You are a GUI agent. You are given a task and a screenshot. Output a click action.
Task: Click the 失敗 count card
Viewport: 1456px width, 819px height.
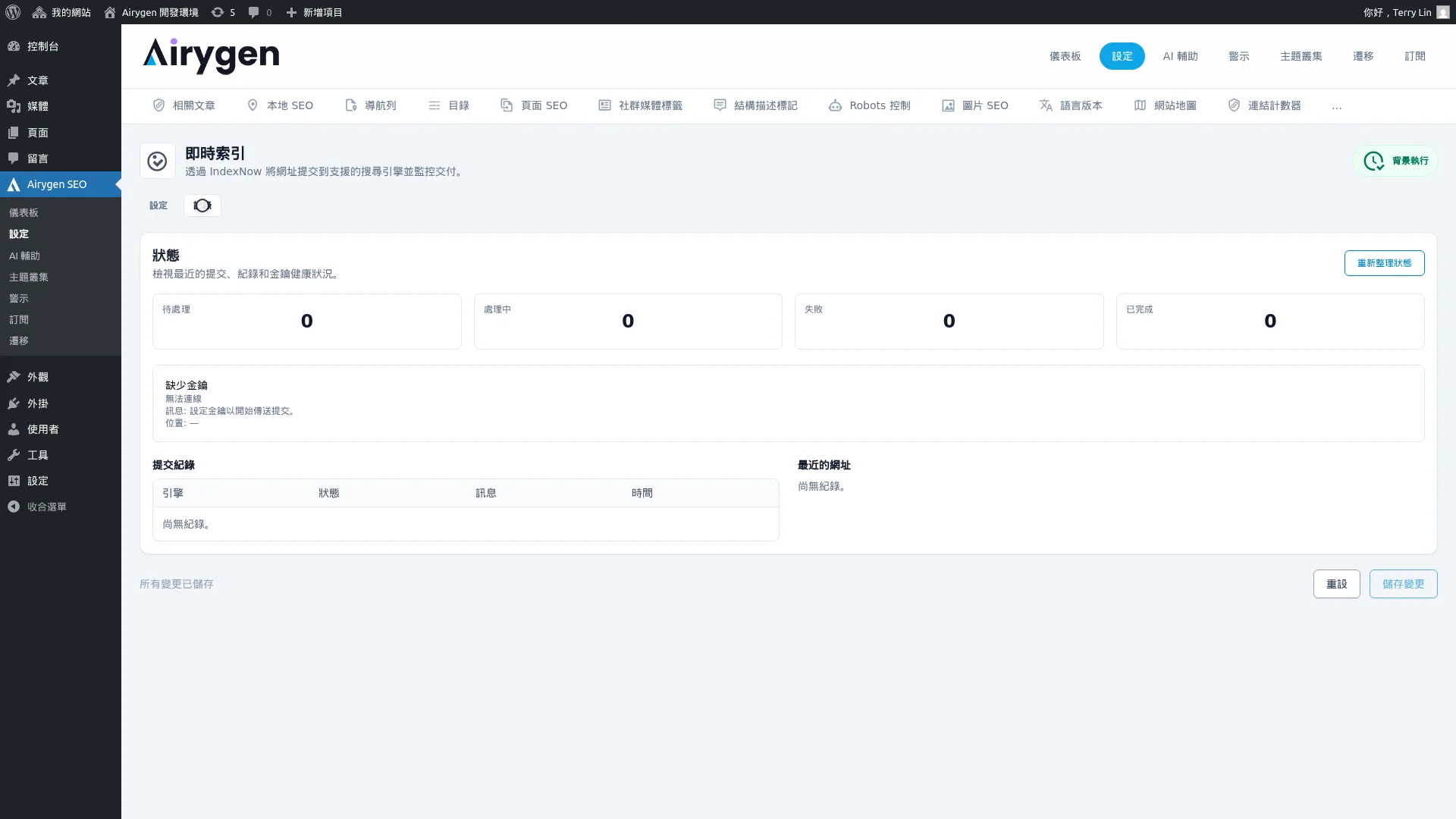949,322
